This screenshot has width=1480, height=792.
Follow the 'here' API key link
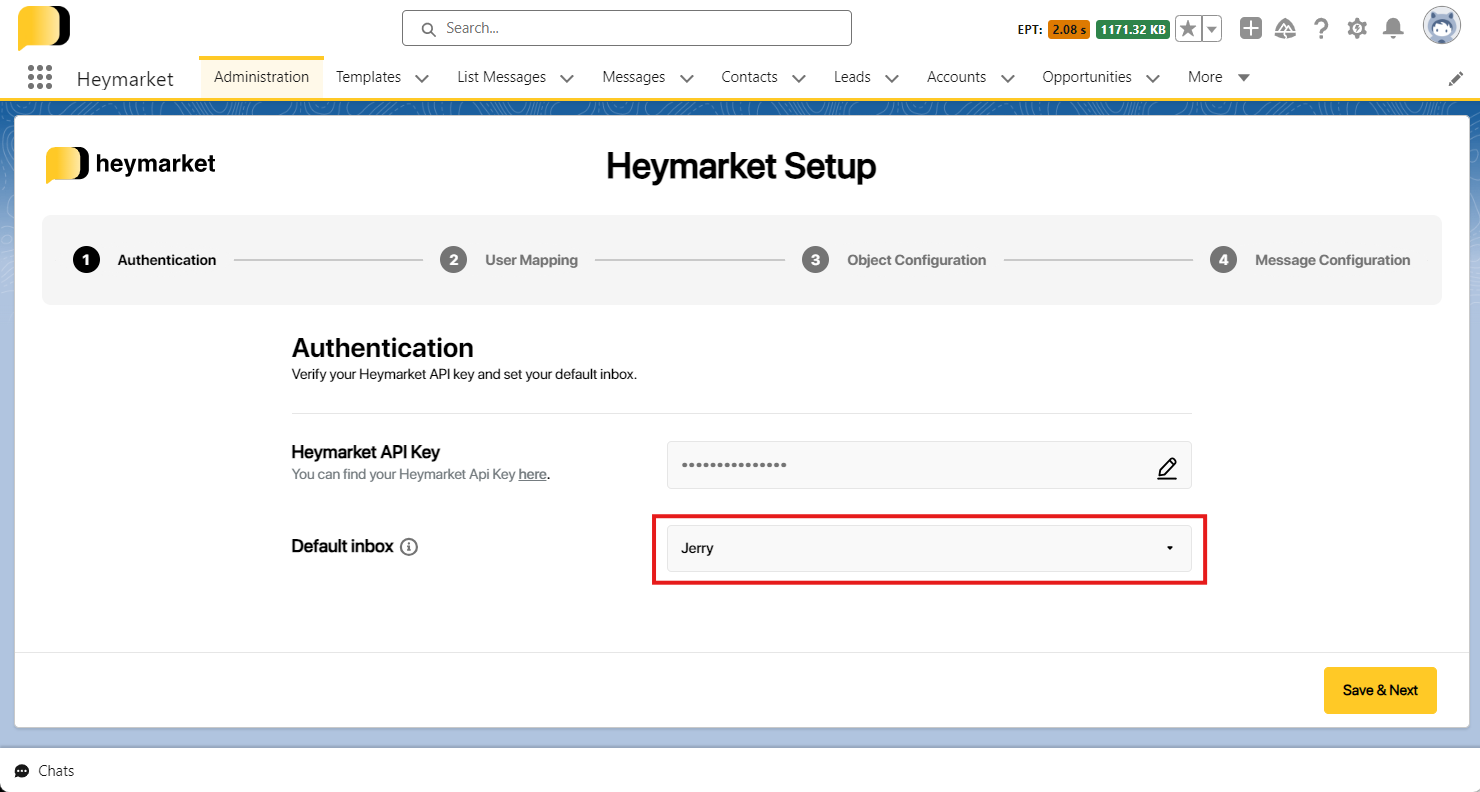point(532,475)
